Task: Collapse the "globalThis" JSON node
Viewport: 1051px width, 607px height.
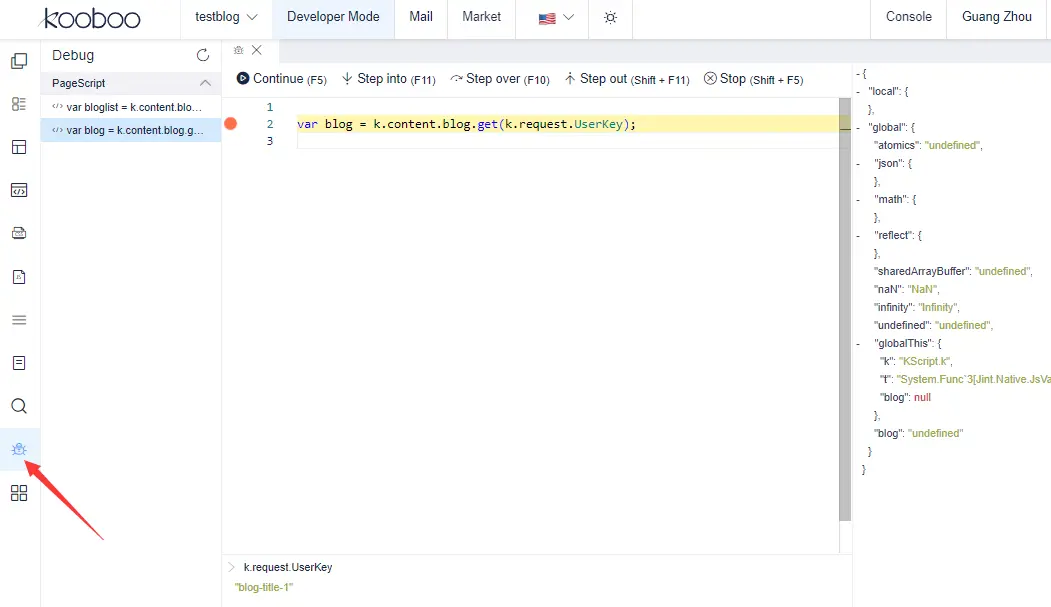Action: click(x=859, y=343)
